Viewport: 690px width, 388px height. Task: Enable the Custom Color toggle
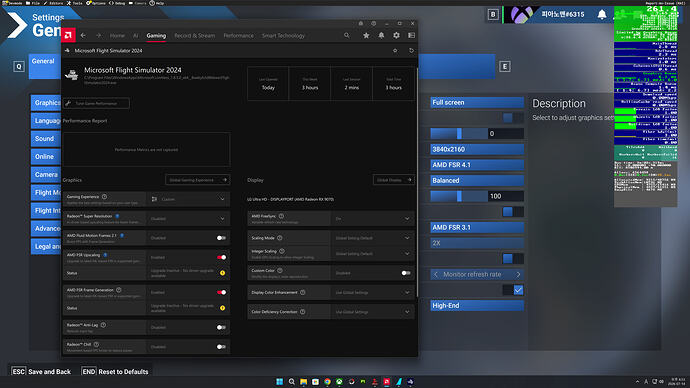[406, 273]
